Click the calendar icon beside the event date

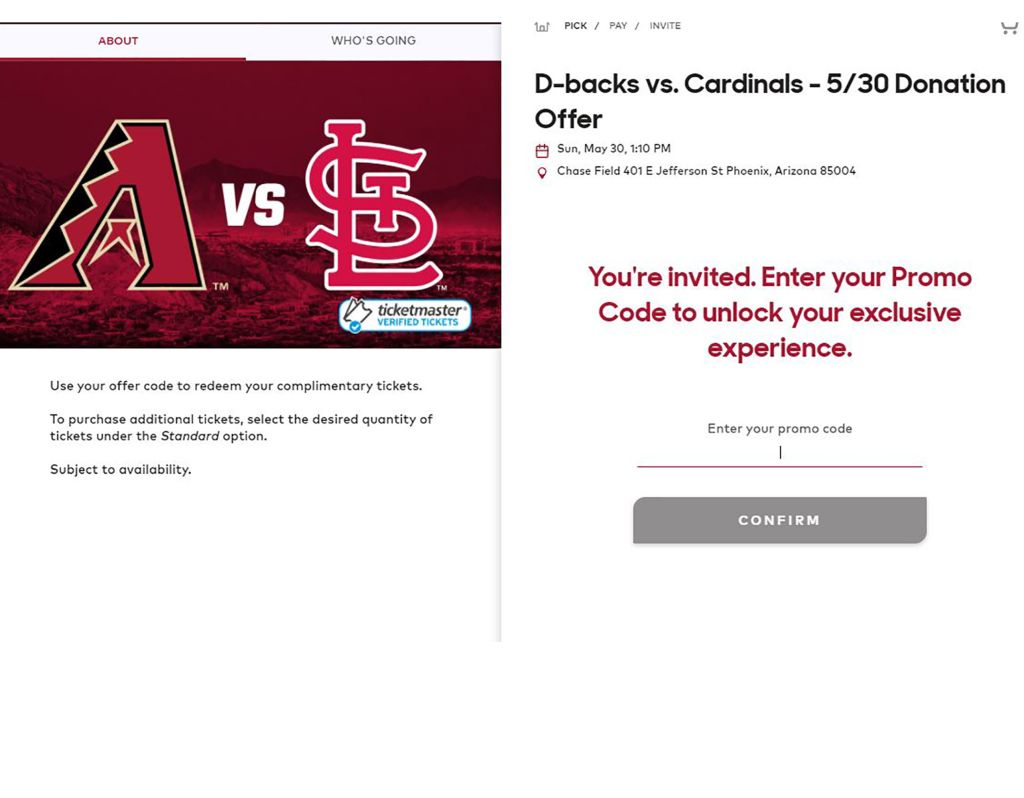tap(542, 149)
